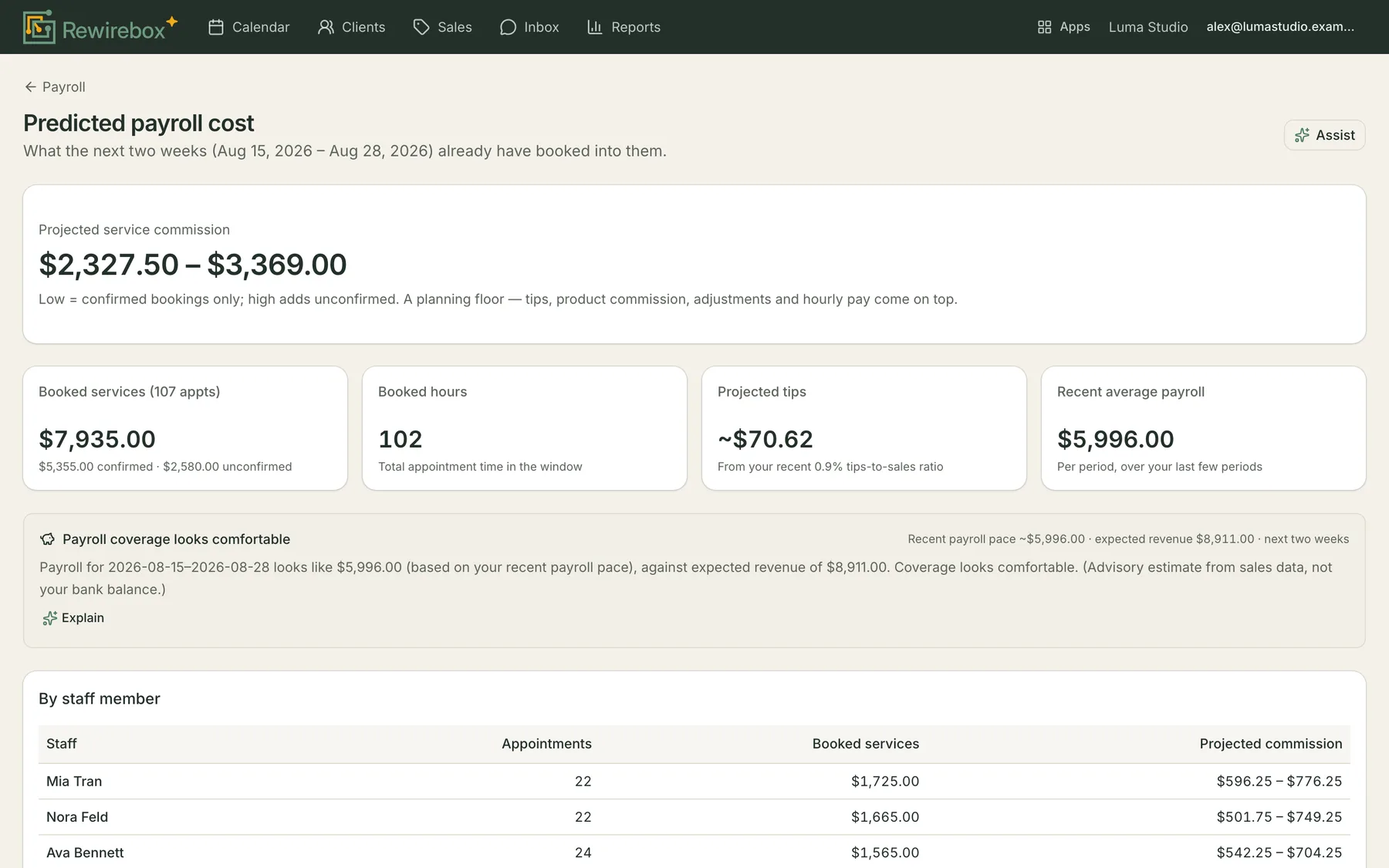Image resolution: width=1389 pixels, height=868 pixels.
Task: Click the Booked hours card title
Action: tap(423, 392)
